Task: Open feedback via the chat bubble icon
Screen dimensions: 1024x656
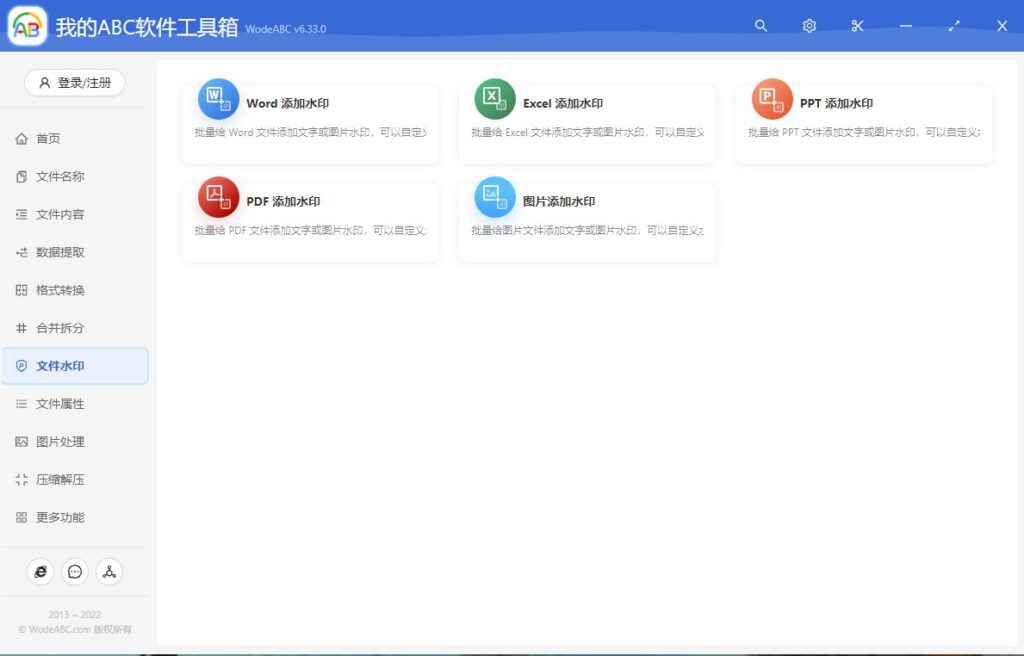Action: [75, 571]
